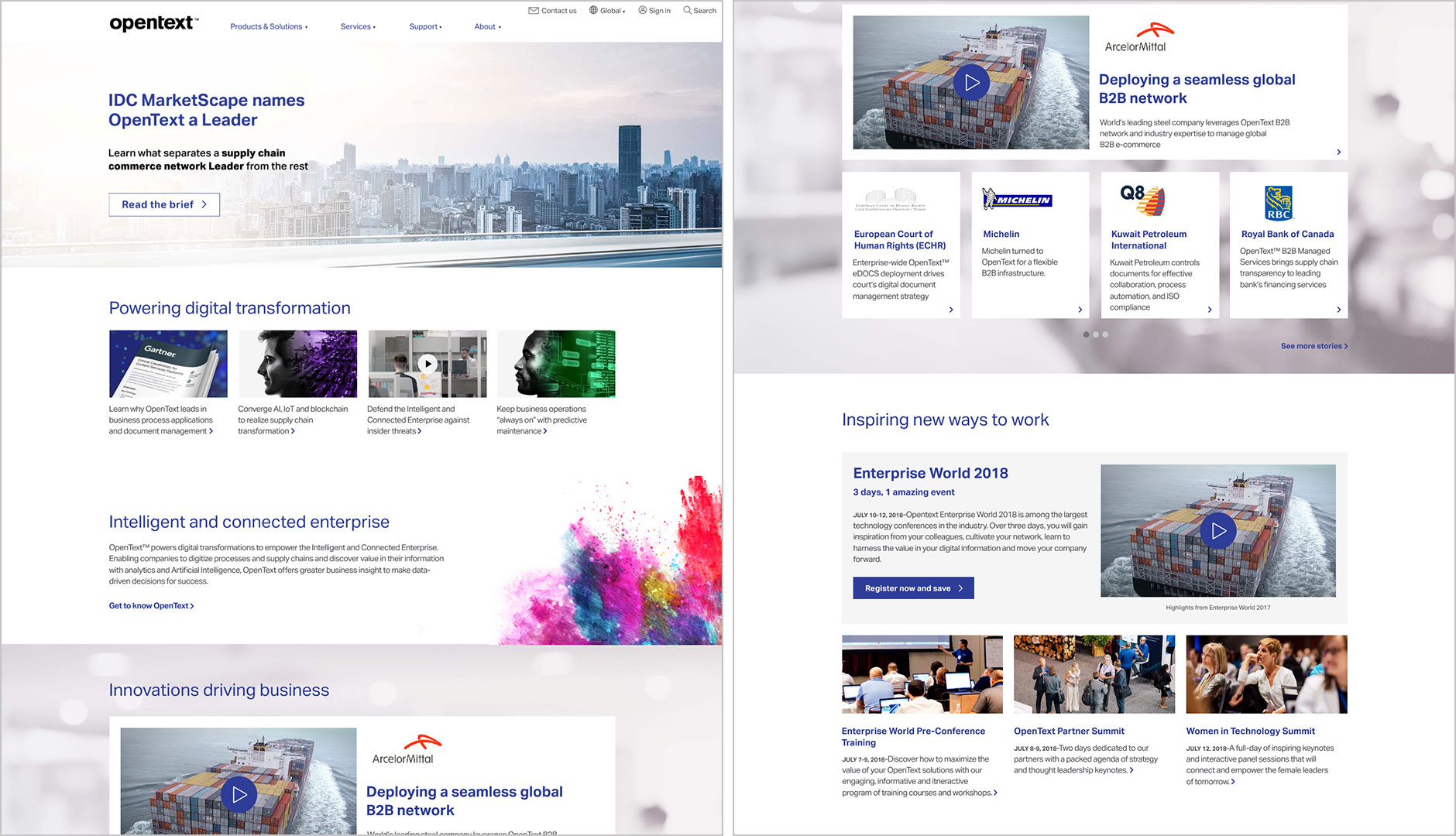The width and height of the screenshot is (1456, 836).
Task: Open the purple blockchain profile thumbnail
Action: pos(297,364)
